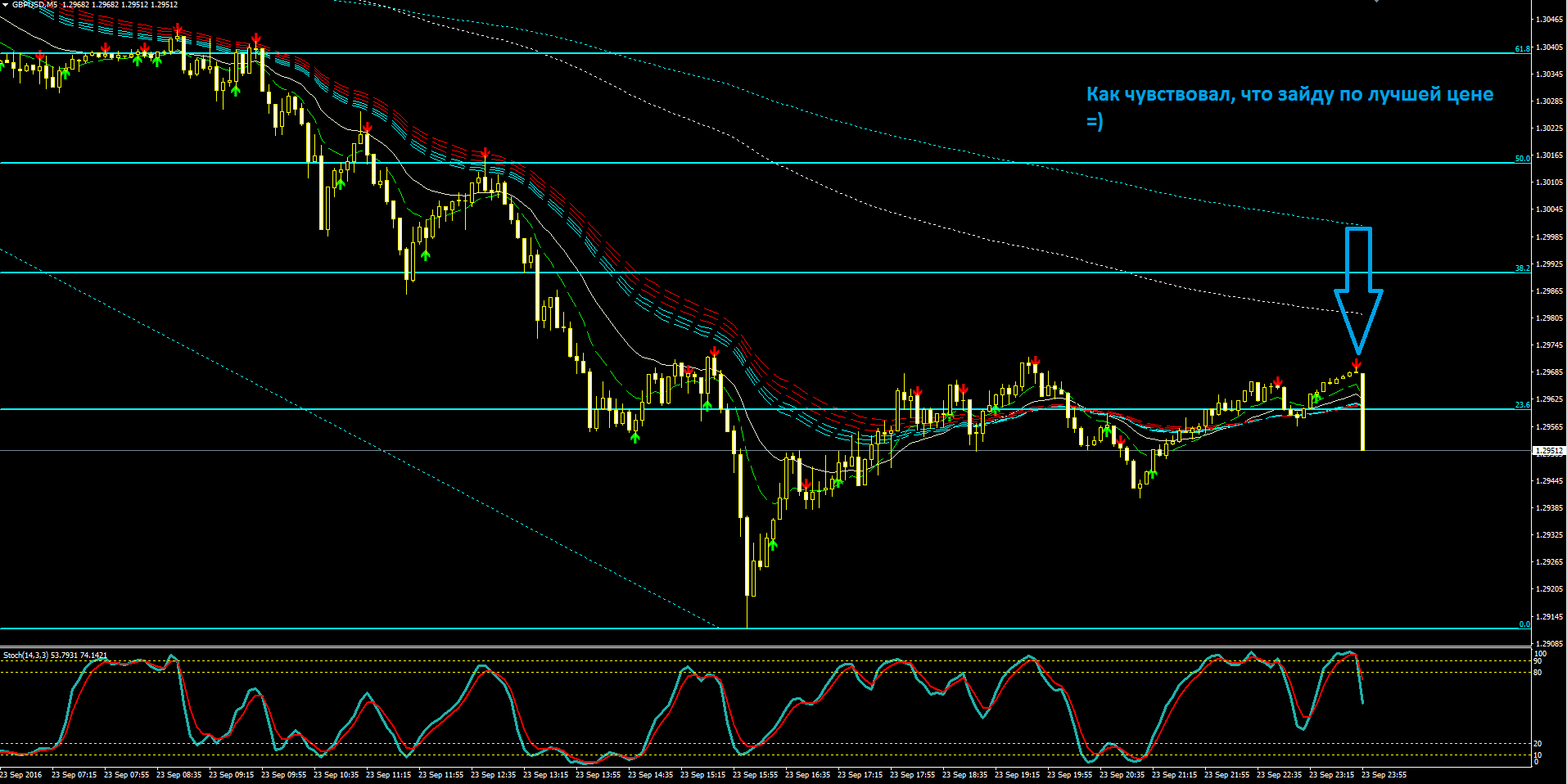Click the 23 Sep 23:55 time label

click(1384, 775)
